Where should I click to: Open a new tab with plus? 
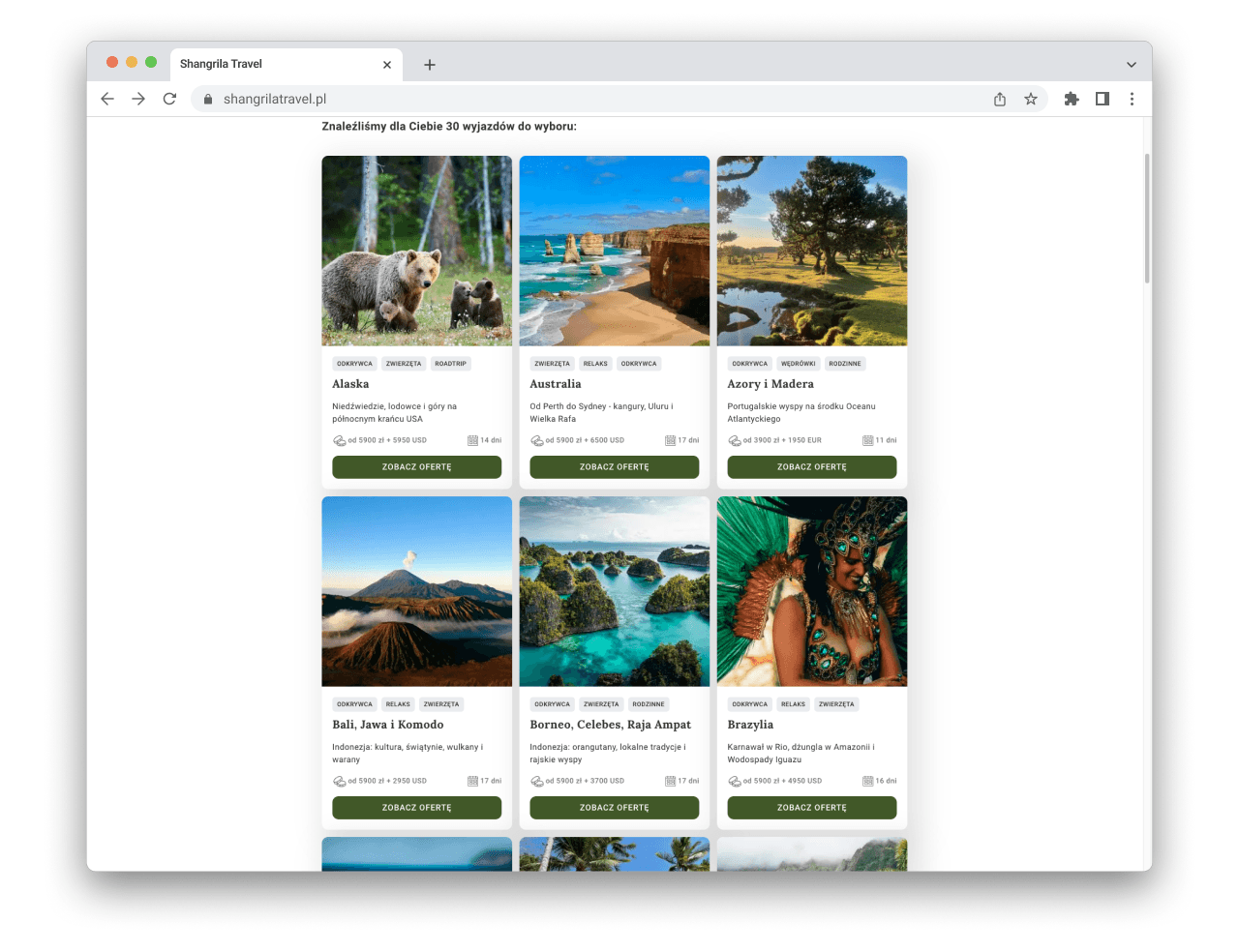pos(430,65)
